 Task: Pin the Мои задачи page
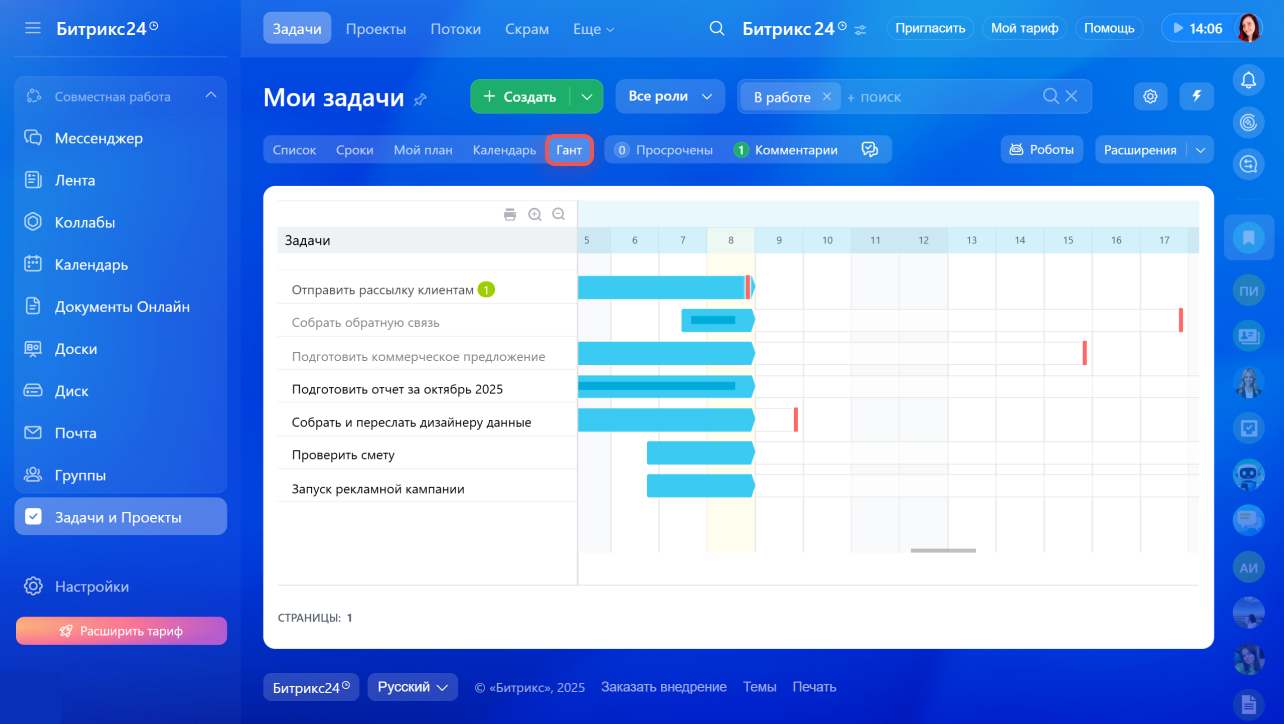point(420,99)
